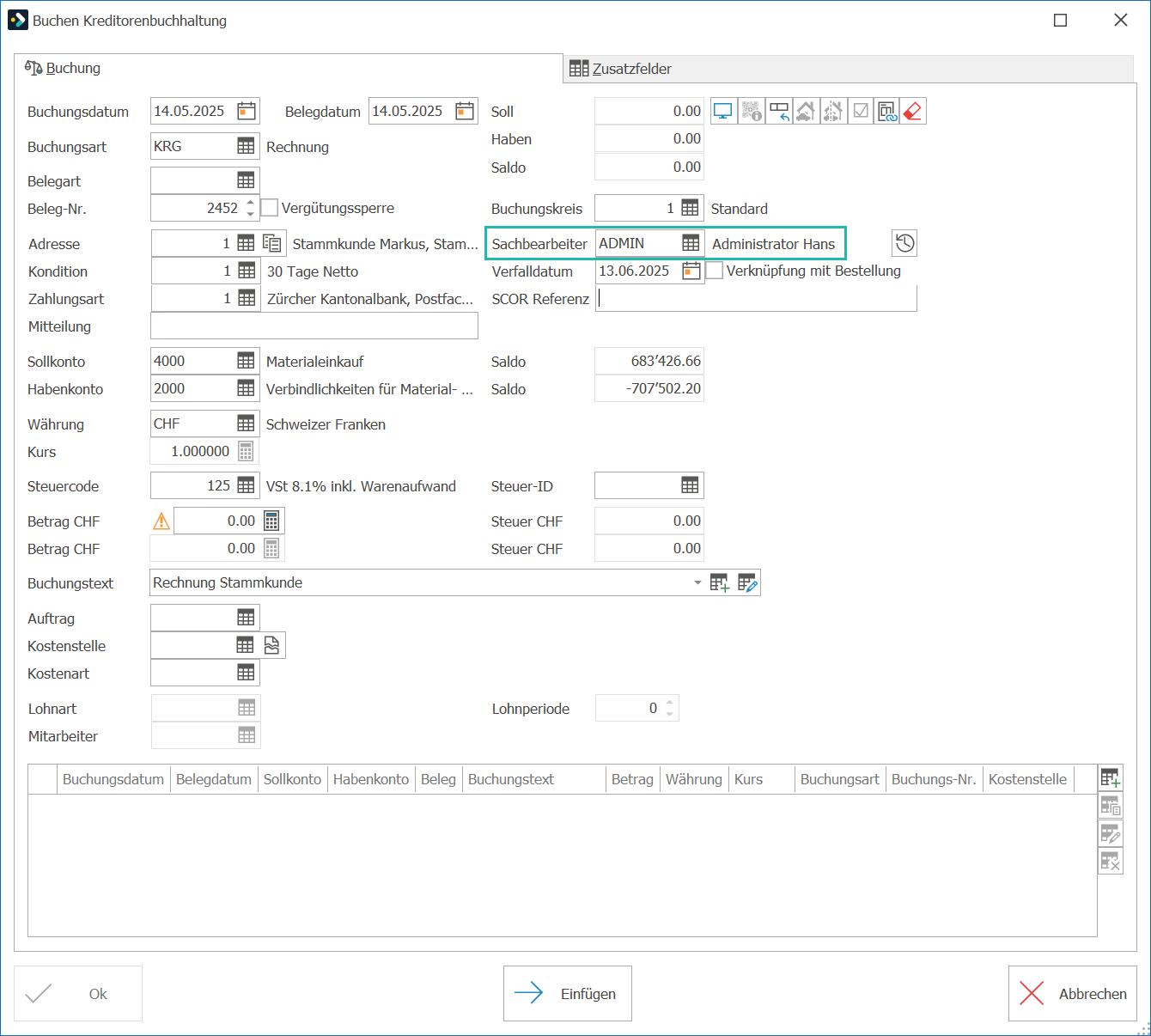Screen dimensions: 1151x1036
Task: Increase the Beleg-Nr. value with stepper
Action: [251, 203]
